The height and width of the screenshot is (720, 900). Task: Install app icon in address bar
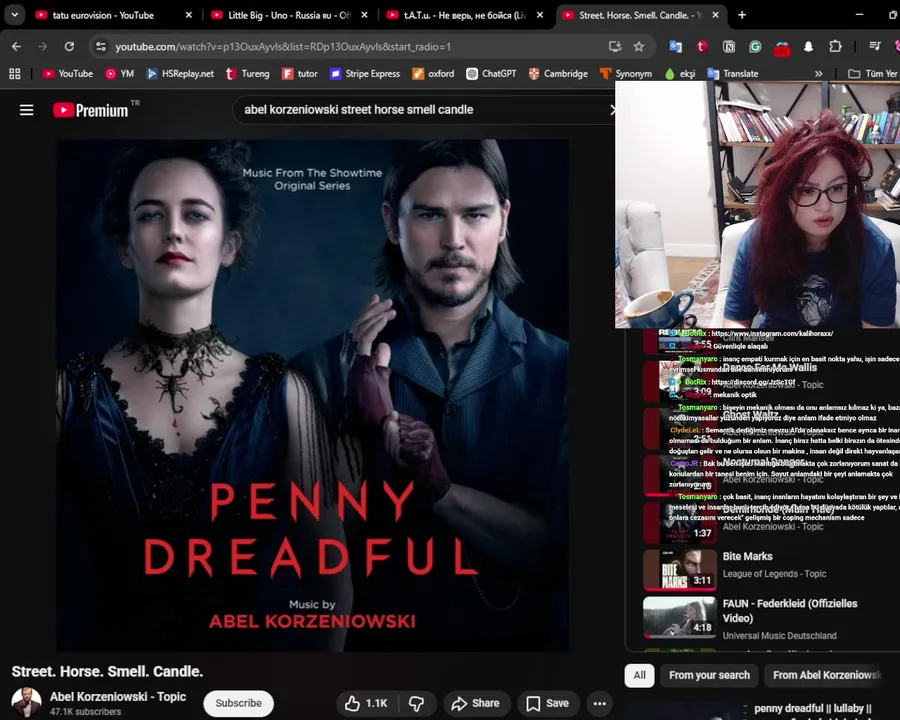[615, 47]
